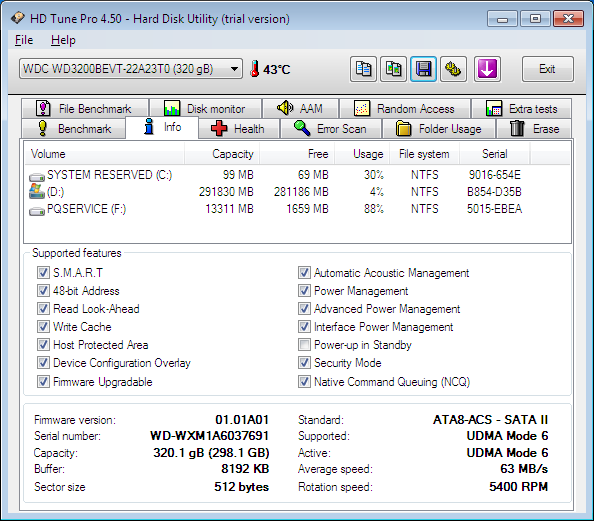Screen dimensions: 594x521
Task: Toggle the 48-bit Address checkbox
Action: (x=43, y=291)
